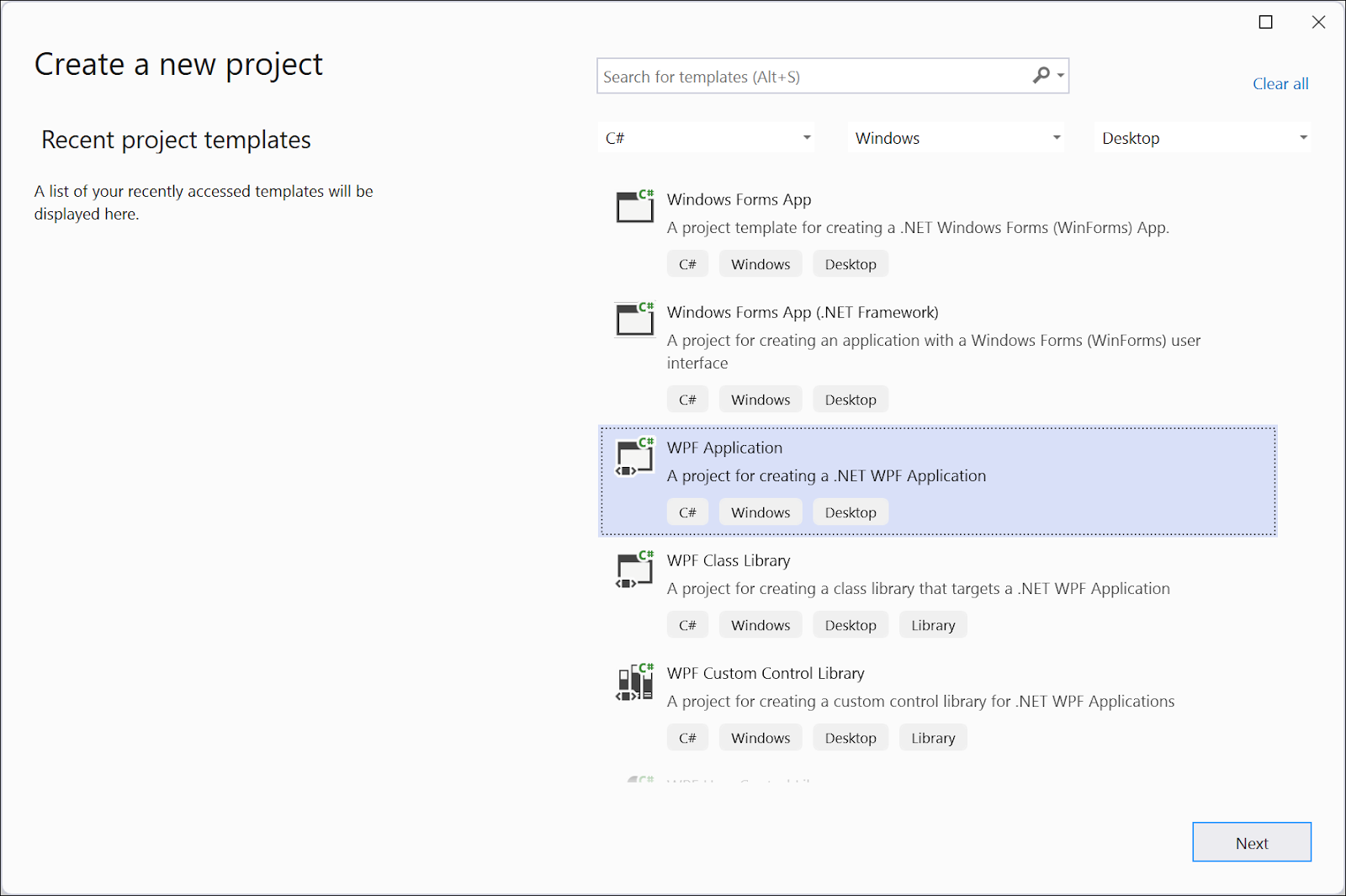Click the Desktop tag under Windows Forms App

coord(850,263)
